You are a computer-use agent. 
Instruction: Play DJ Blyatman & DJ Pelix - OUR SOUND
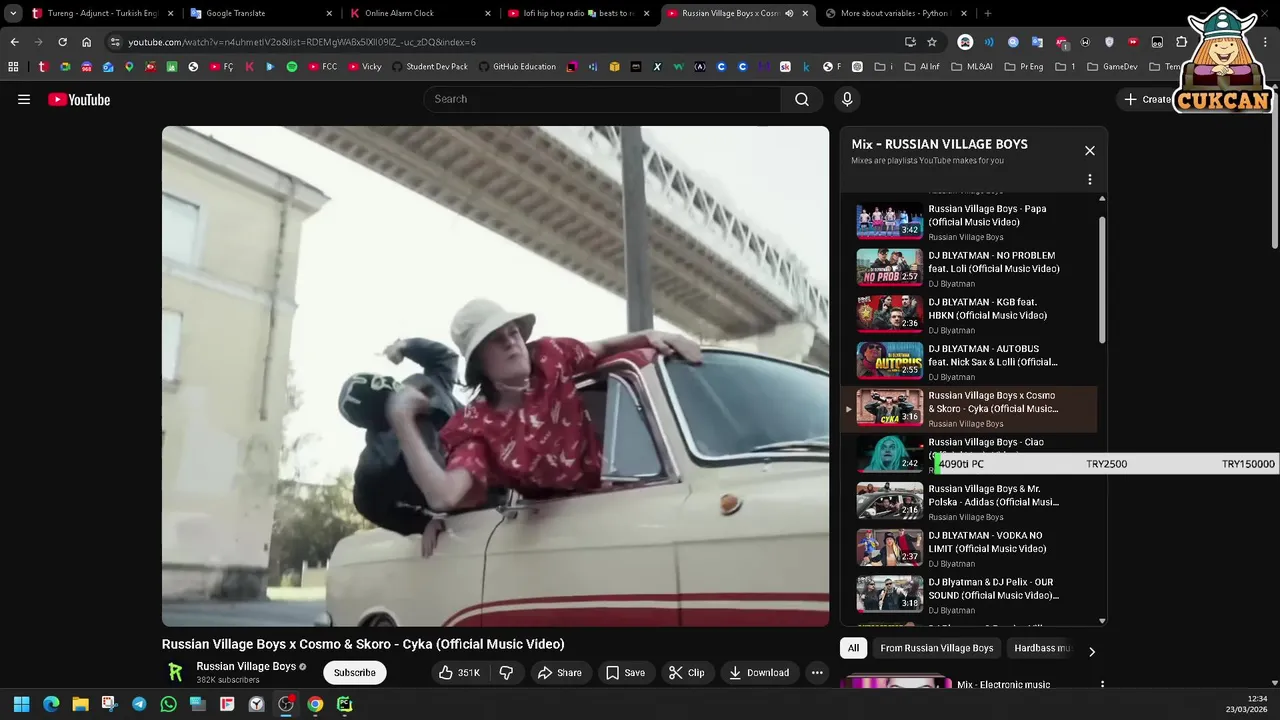click(968, 594)
